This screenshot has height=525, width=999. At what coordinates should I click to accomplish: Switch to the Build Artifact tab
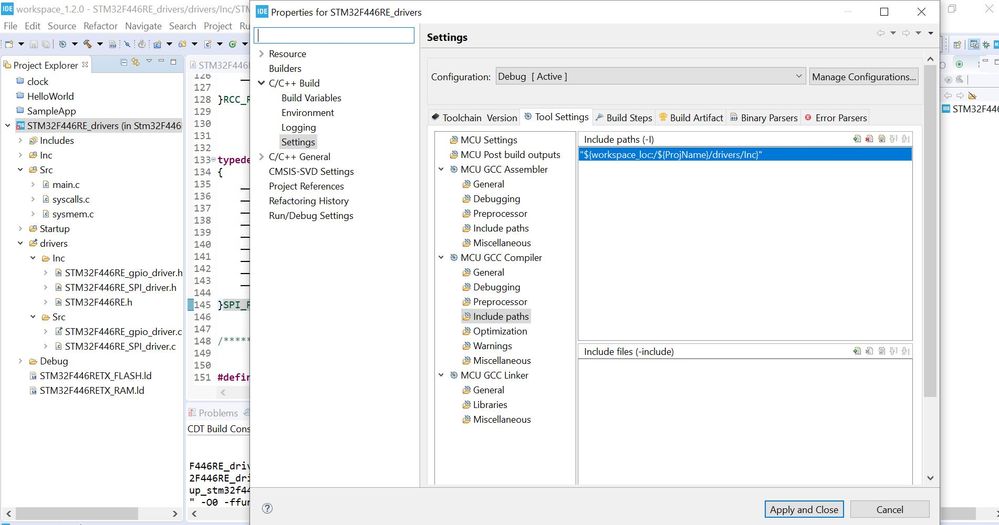691,117
